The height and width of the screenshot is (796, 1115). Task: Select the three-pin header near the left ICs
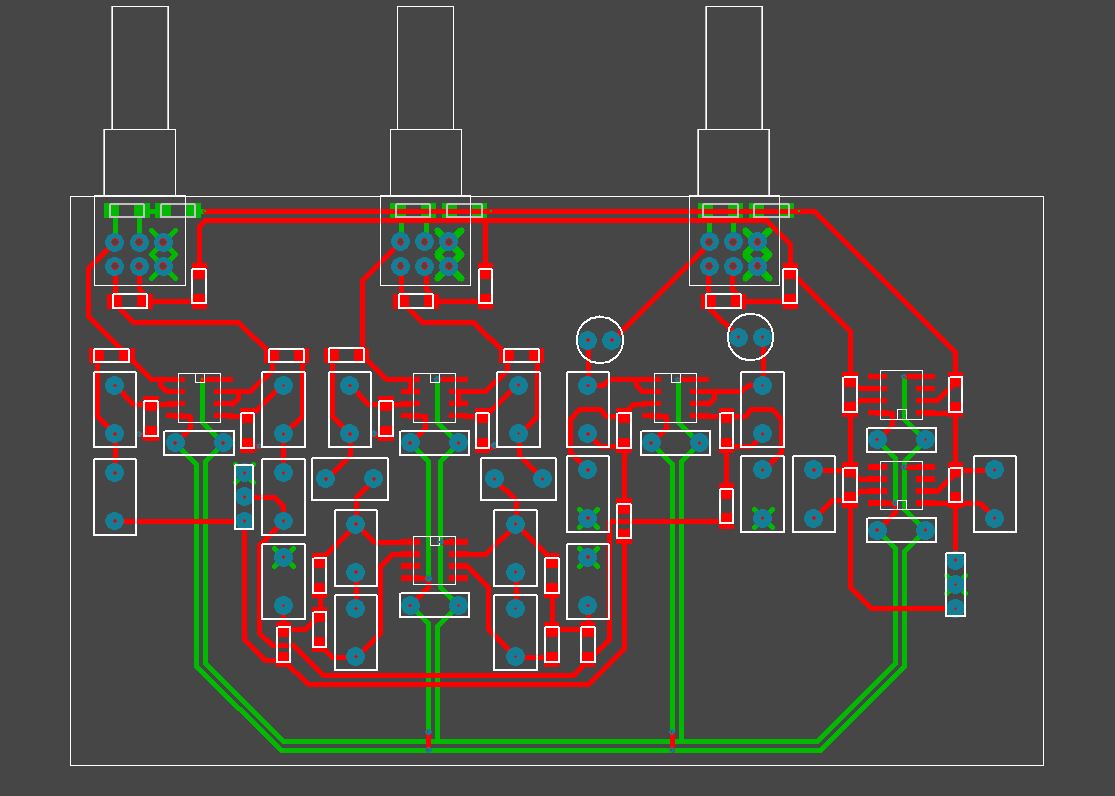click(244, 497)
